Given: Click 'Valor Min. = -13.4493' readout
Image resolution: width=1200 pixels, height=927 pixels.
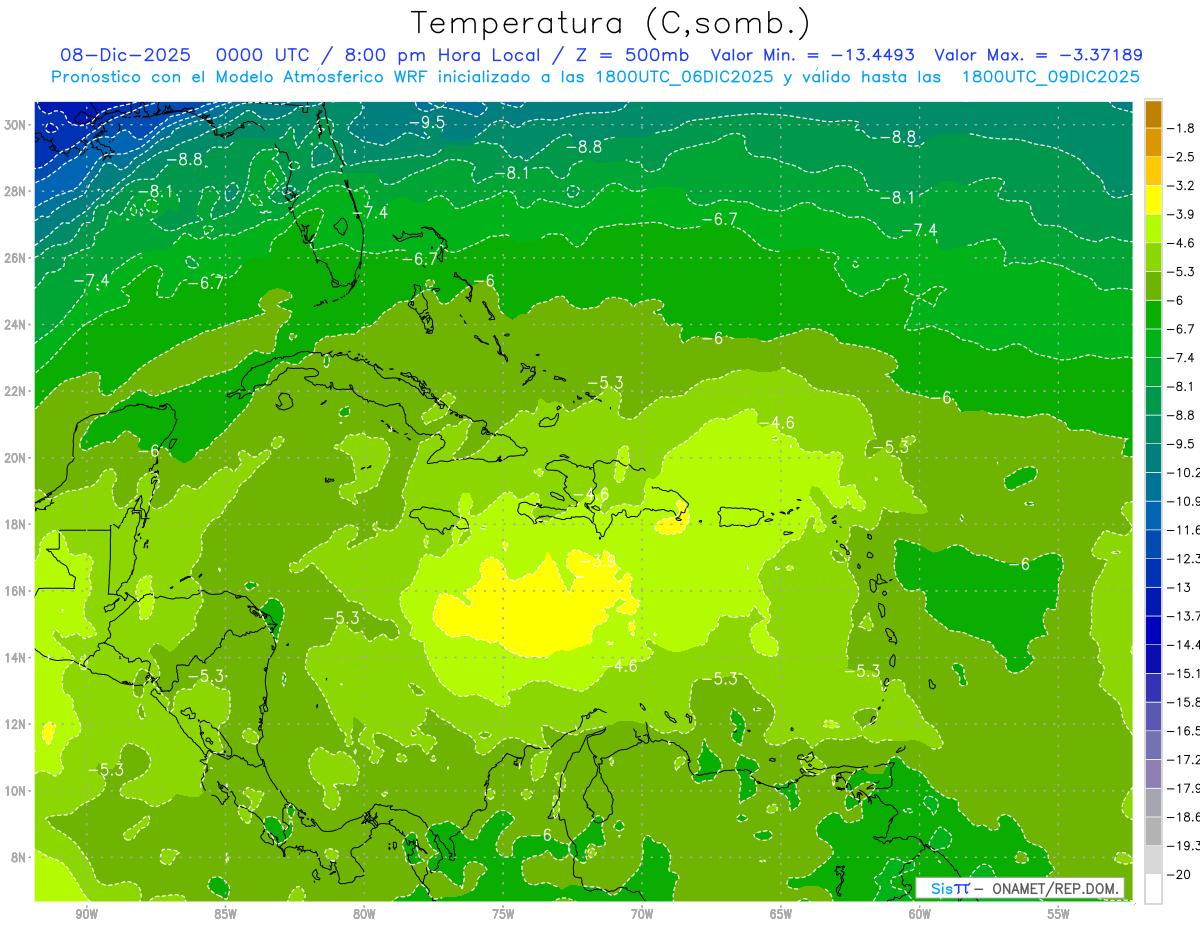Looking at the screenshot, I should [811, 55].
